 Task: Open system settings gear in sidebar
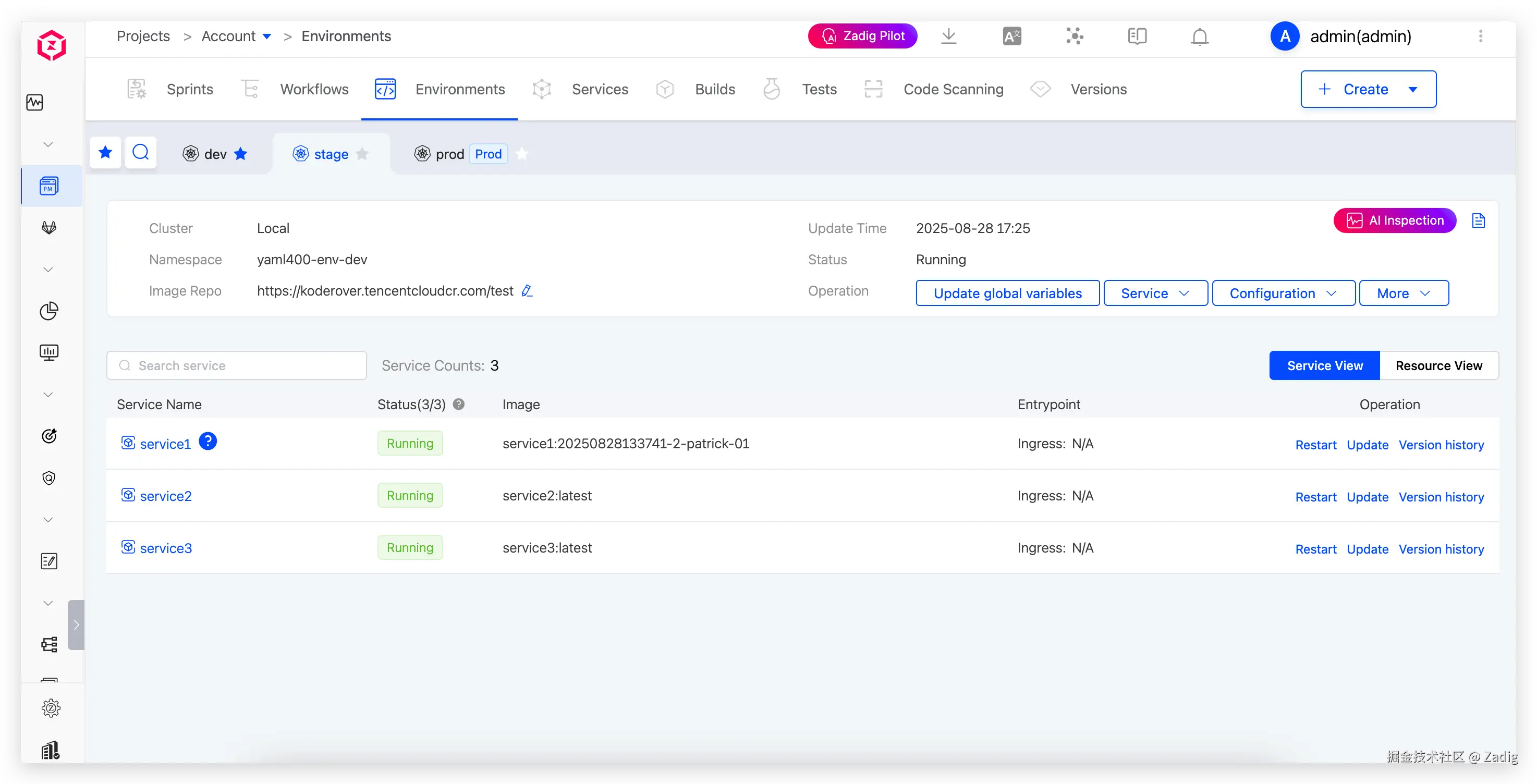coord(51,707)
